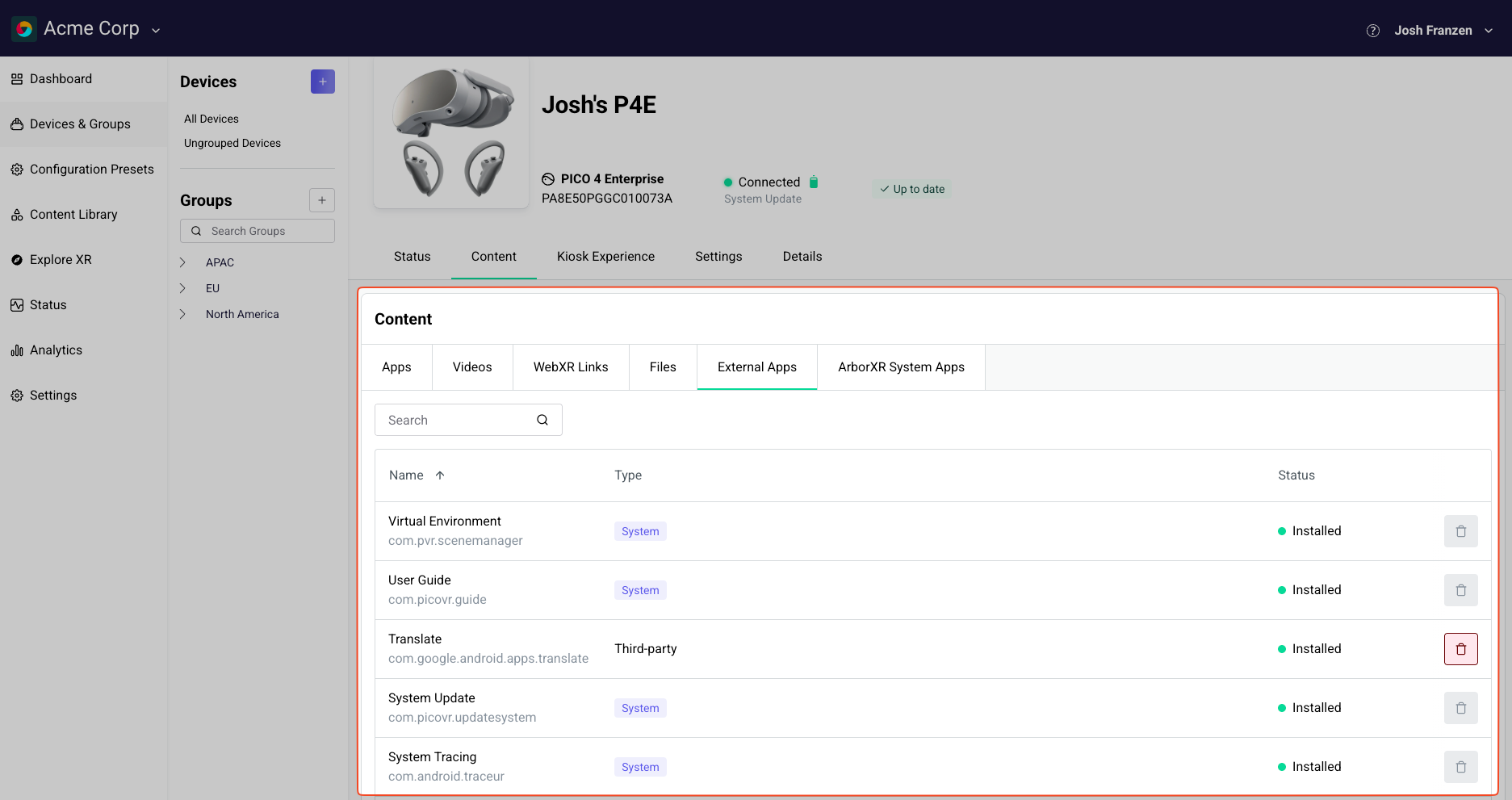Switch to the Kiosk Experience tab
The image size is (1512, 800).
click(606, 257)
